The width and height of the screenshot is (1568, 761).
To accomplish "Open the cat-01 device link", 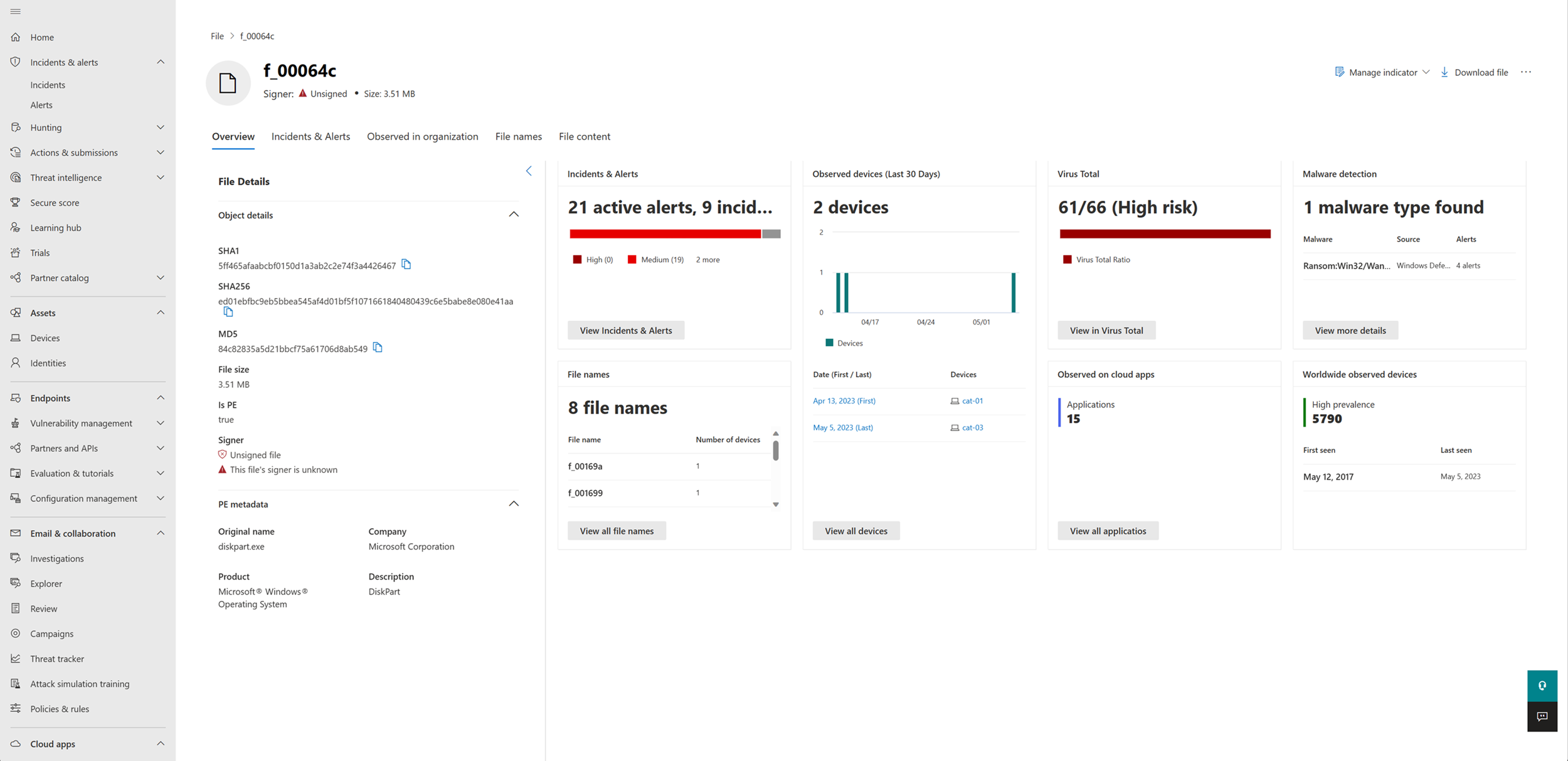I will pyautogui.click(x=972, y=401).
